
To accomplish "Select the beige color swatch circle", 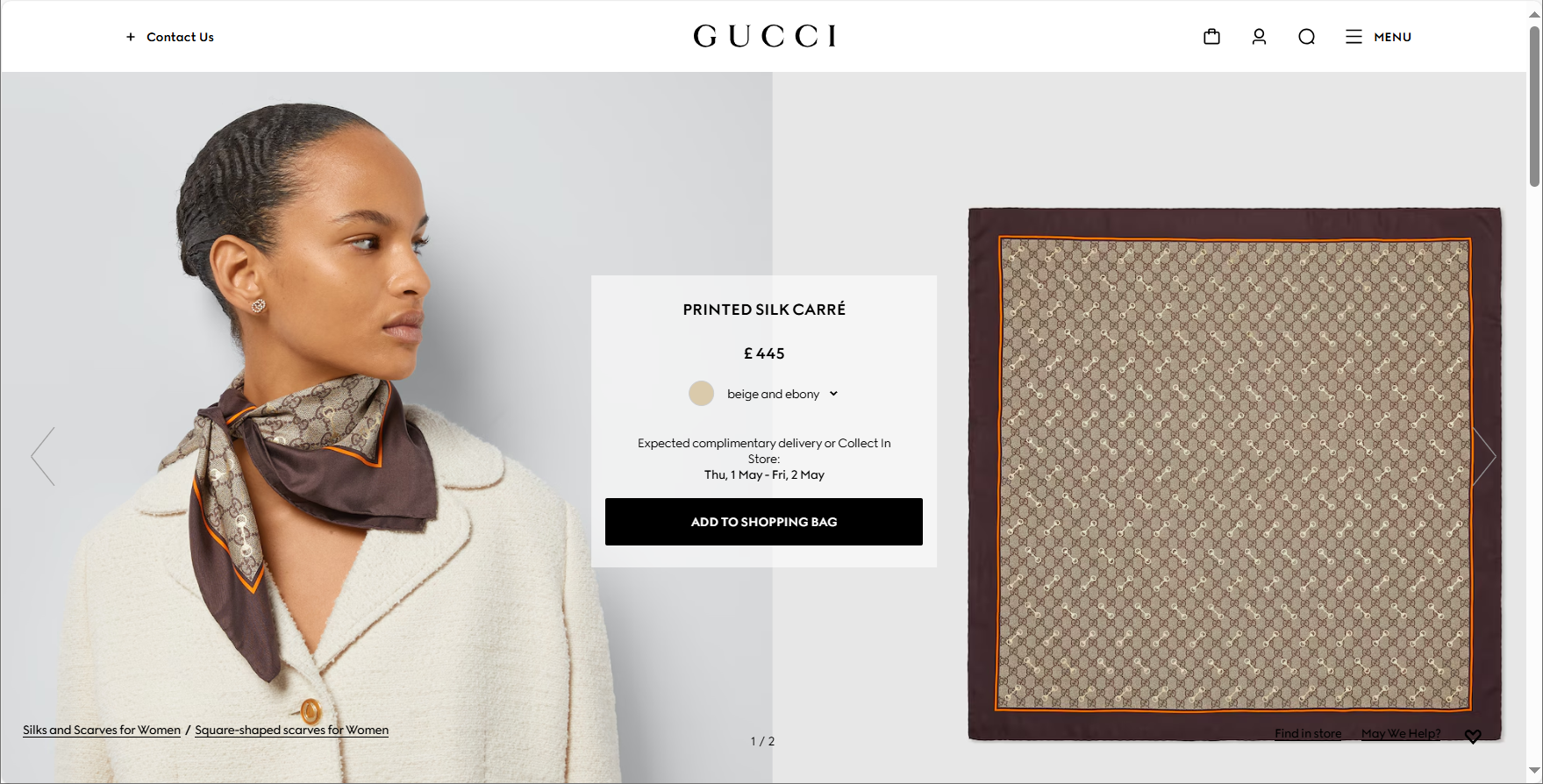I will tap(701, 394).
